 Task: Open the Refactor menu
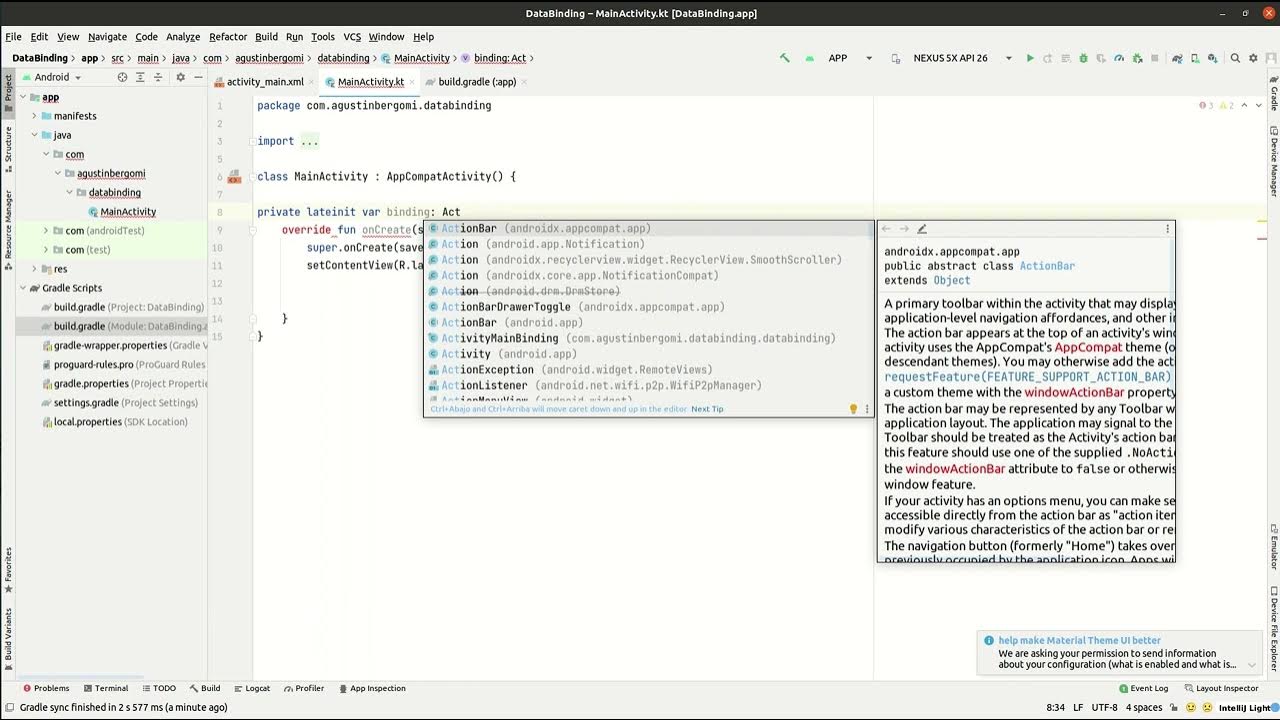point(228,37)
